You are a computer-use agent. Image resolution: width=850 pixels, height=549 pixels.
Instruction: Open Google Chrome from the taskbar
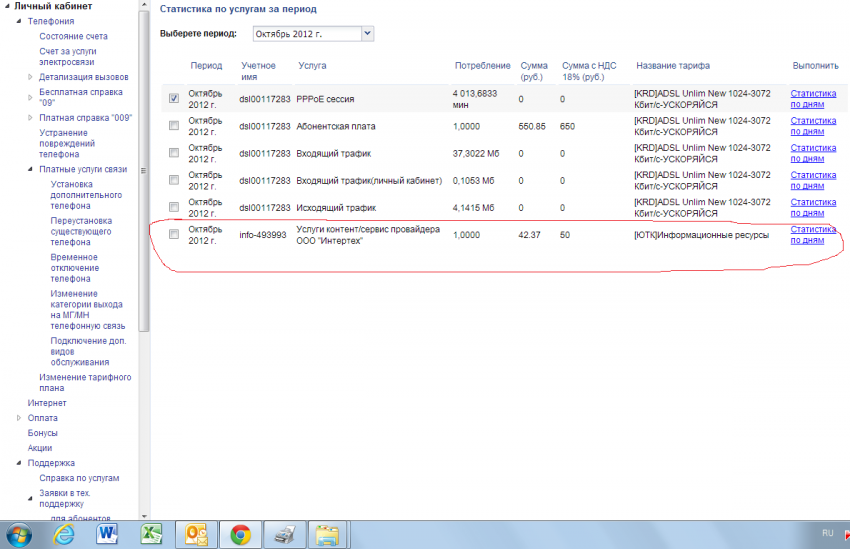pos(239,535)
